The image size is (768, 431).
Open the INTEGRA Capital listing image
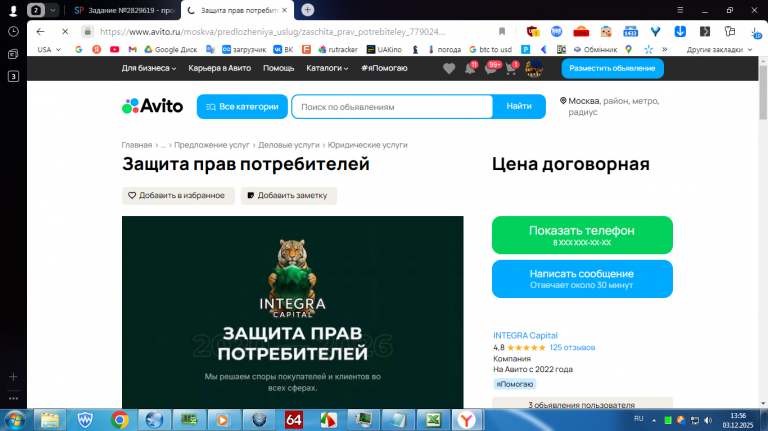(x=292, y=312)
